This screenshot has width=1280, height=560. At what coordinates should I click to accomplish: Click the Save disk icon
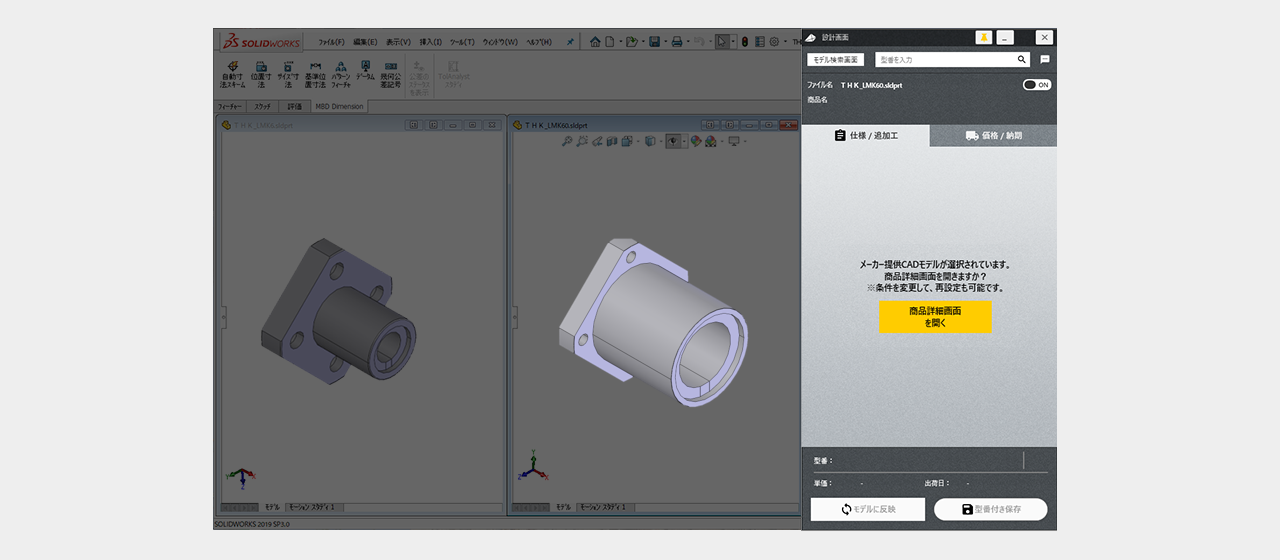(653, 42)
